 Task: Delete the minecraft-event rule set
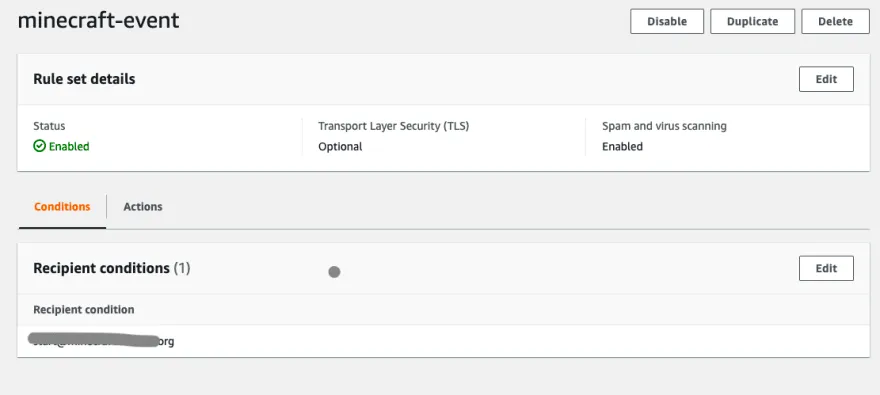pyautogui.click(x=835, y=21)
